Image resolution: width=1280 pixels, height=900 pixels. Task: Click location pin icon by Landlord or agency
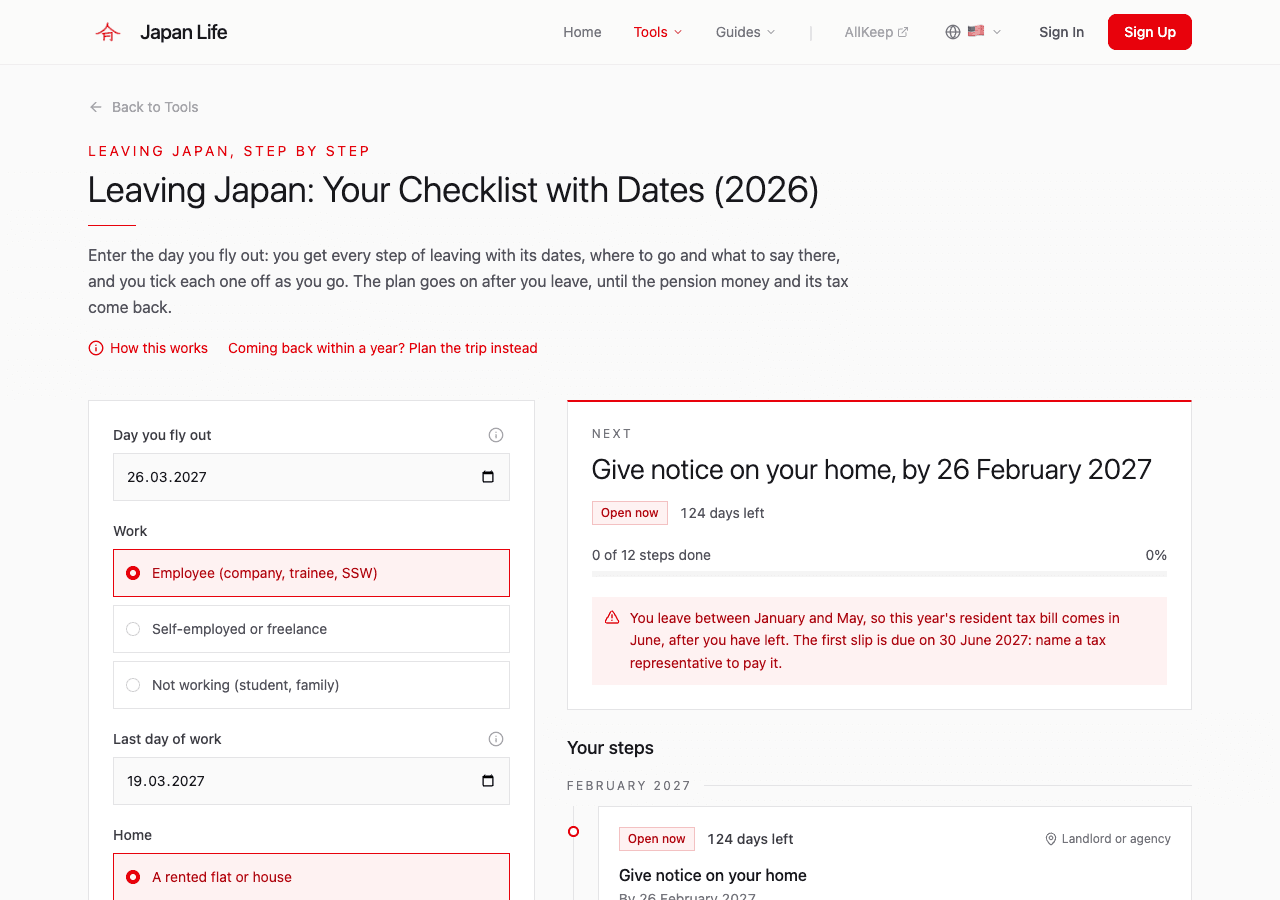click(x=1051, y=839)
